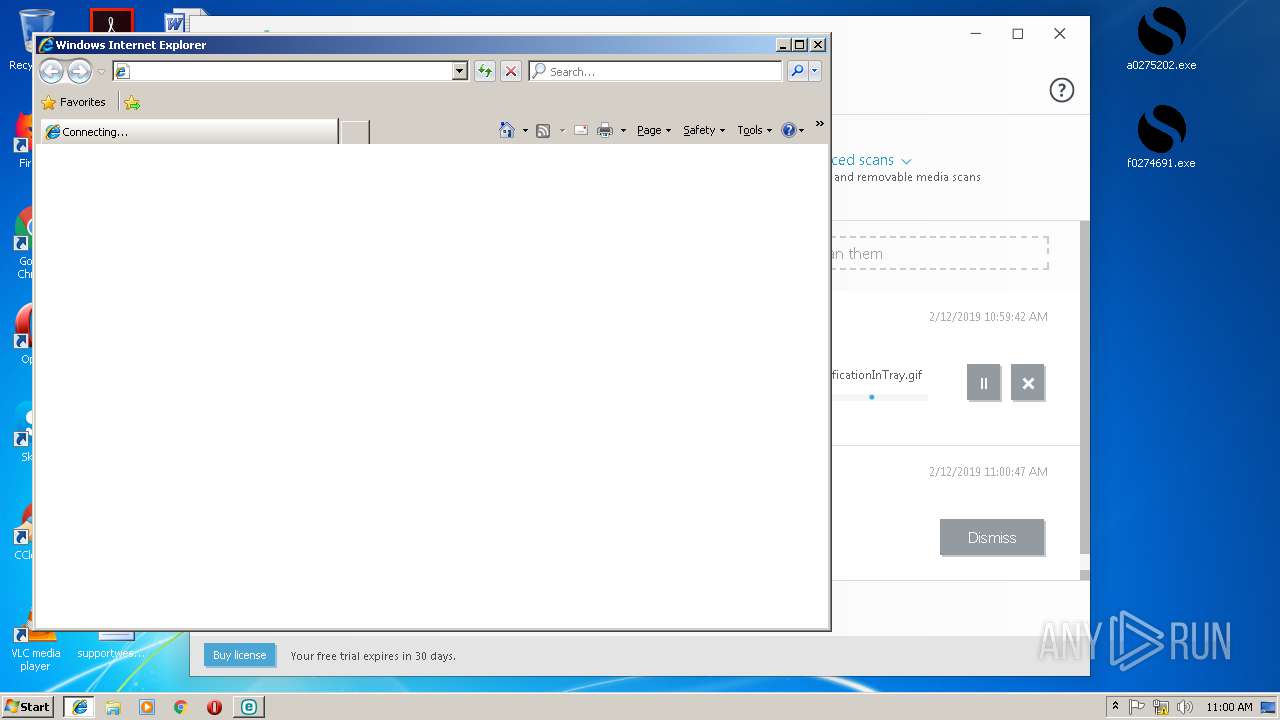Open the Page menu
Screen dimensions: 1280x720
(x=654, y=130)
